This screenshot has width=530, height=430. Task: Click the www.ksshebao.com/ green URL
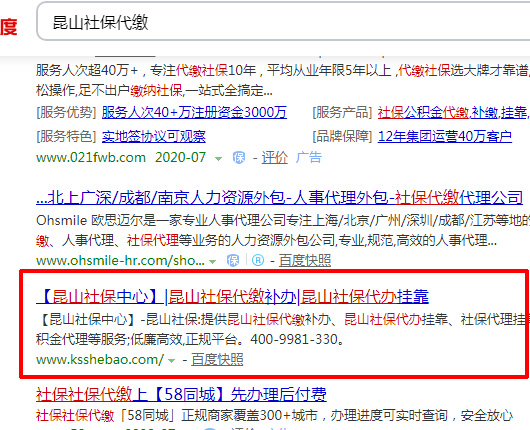(100, 359)
